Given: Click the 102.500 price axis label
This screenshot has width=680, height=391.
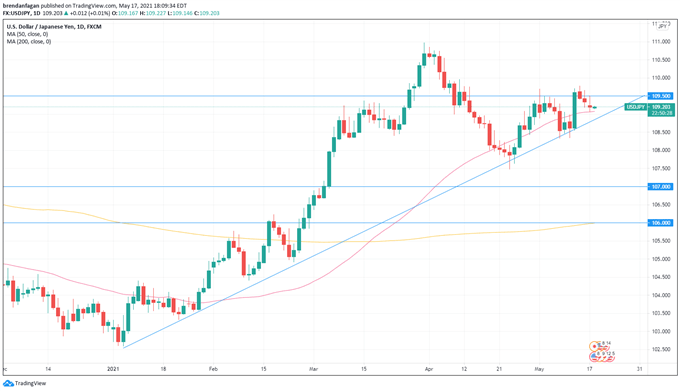Looking at the screenshot, I should click(x=661, y=349).
